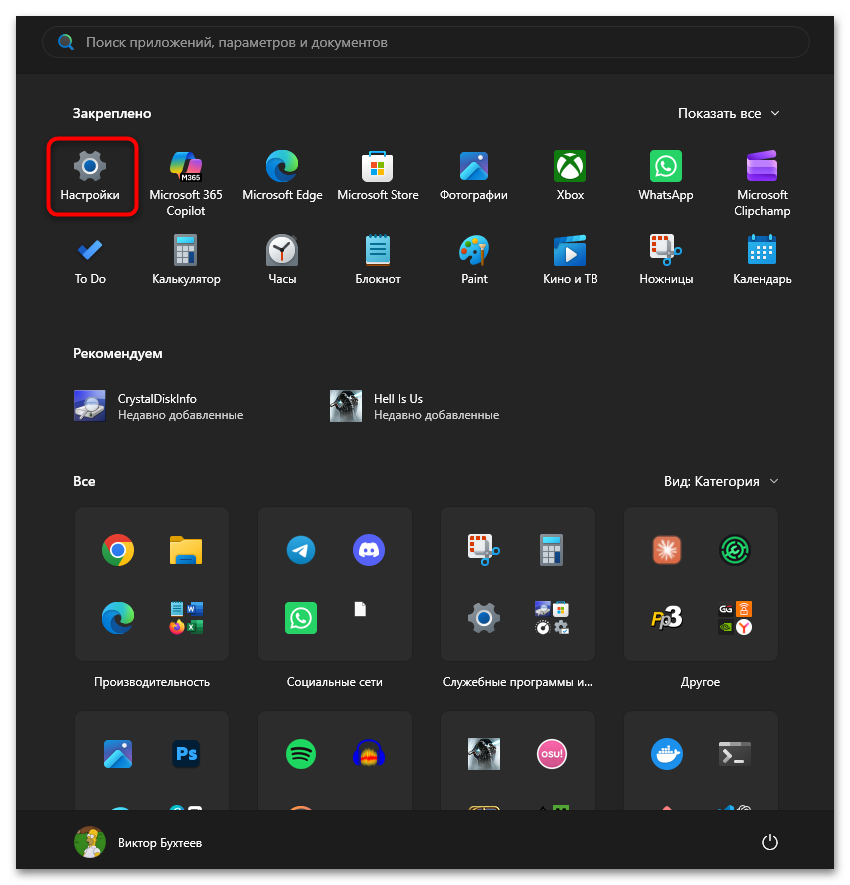
Task: Open WhatsApp in Социальные сети category
Action: click(x=301, y=618)
